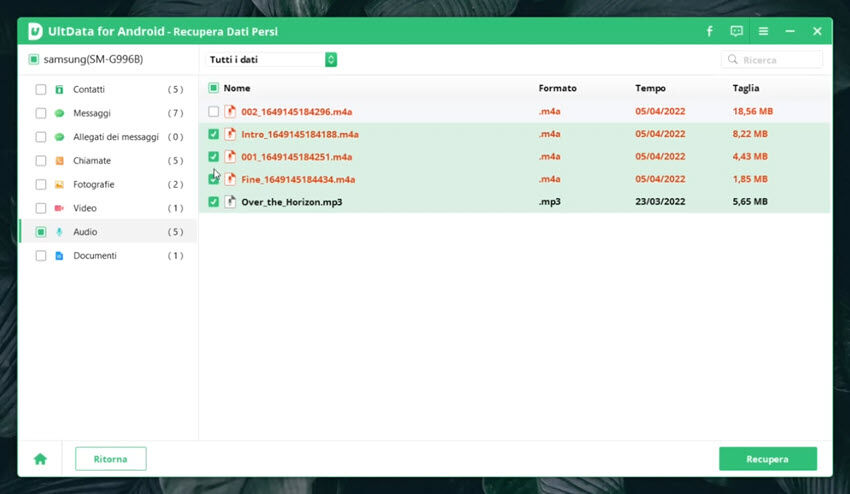Open the feedback chat icon
The height and width of the screenshot is (494, 850).
pos(737,31)
